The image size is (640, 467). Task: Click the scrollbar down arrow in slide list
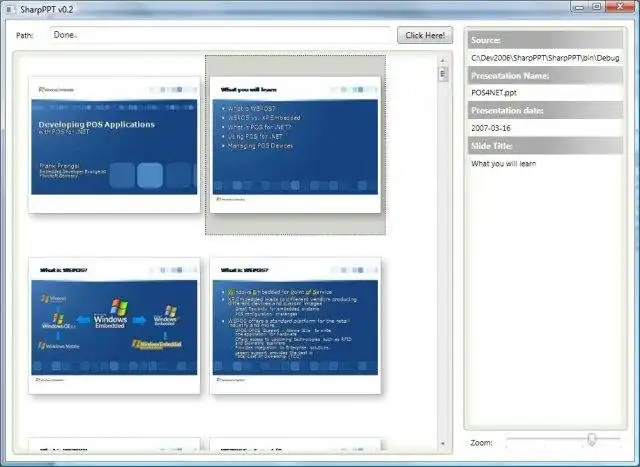click(x=443, y=444)
